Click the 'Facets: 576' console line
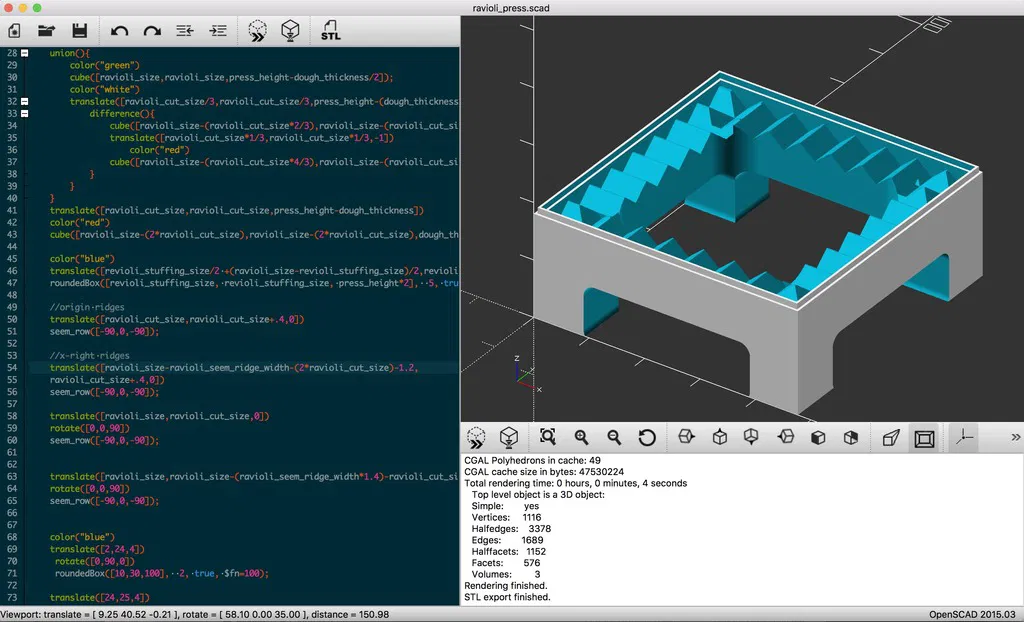Image resolution: width=1024 pixels, height=622 pixels. tap(505, 563)
